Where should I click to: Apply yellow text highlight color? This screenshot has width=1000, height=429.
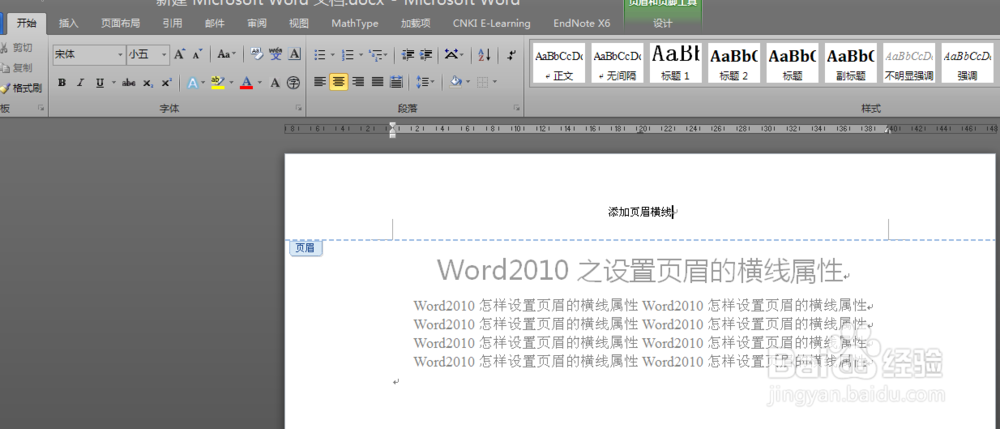[x=218, y=82]
